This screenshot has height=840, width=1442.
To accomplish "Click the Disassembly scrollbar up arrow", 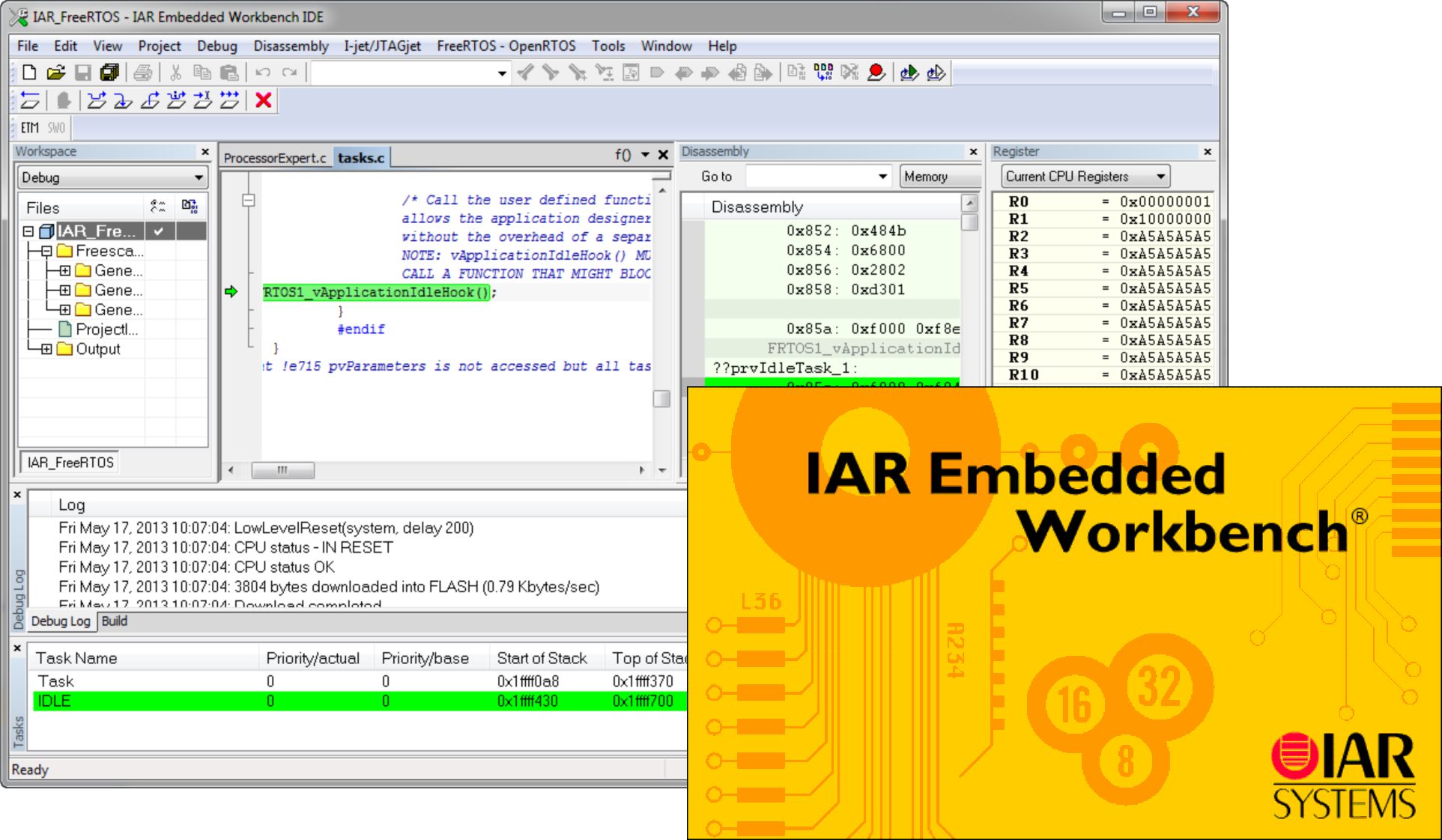I will (969, 203).
